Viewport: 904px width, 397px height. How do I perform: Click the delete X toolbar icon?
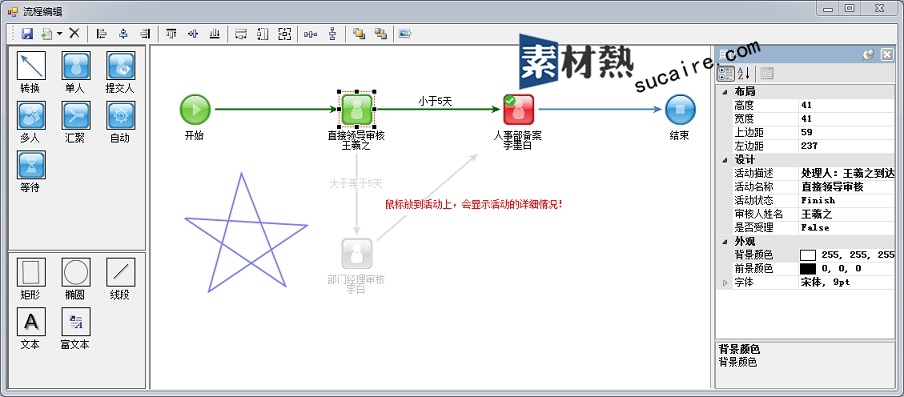tap(74, 33)
